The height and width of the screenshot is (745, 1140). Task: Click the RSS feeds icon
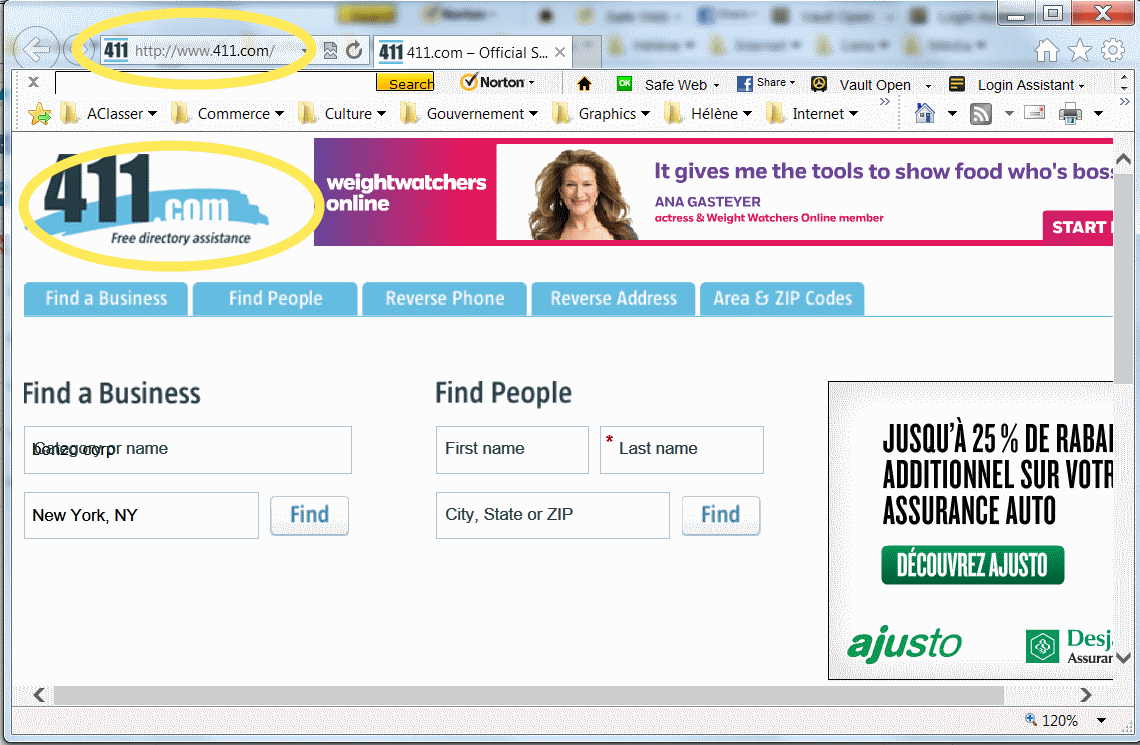pyautogui.click(x=981, y=114)
